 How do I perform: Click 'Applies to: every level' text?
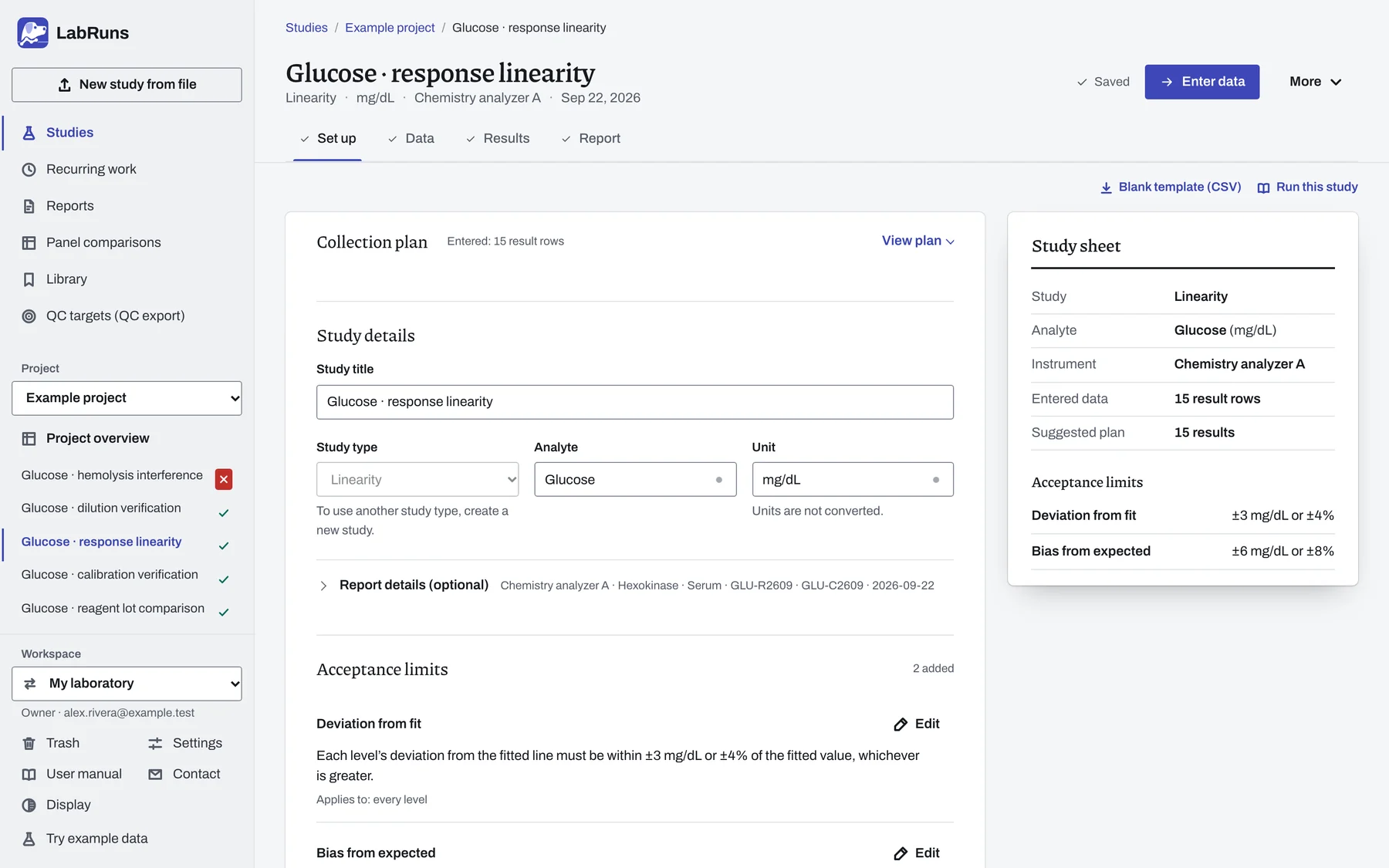click(x=371, y=799)
